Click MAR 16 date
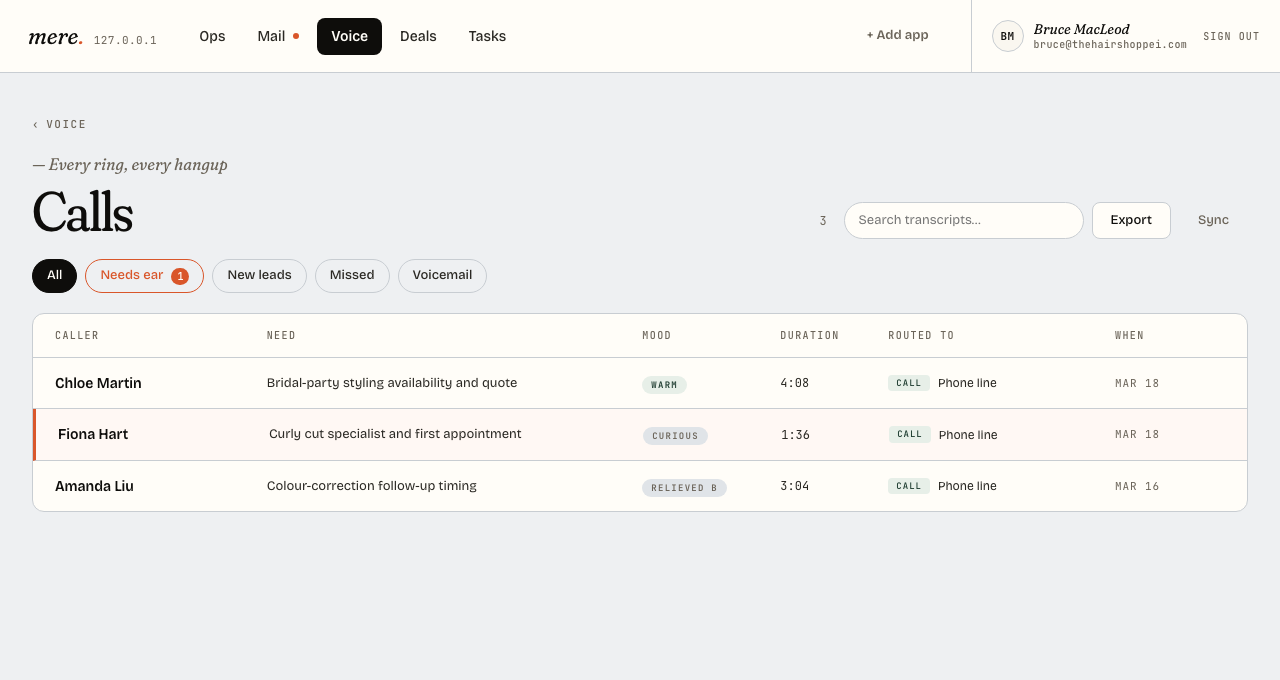Viewport: 1280px width, 680px height. tap(1138, 487)
